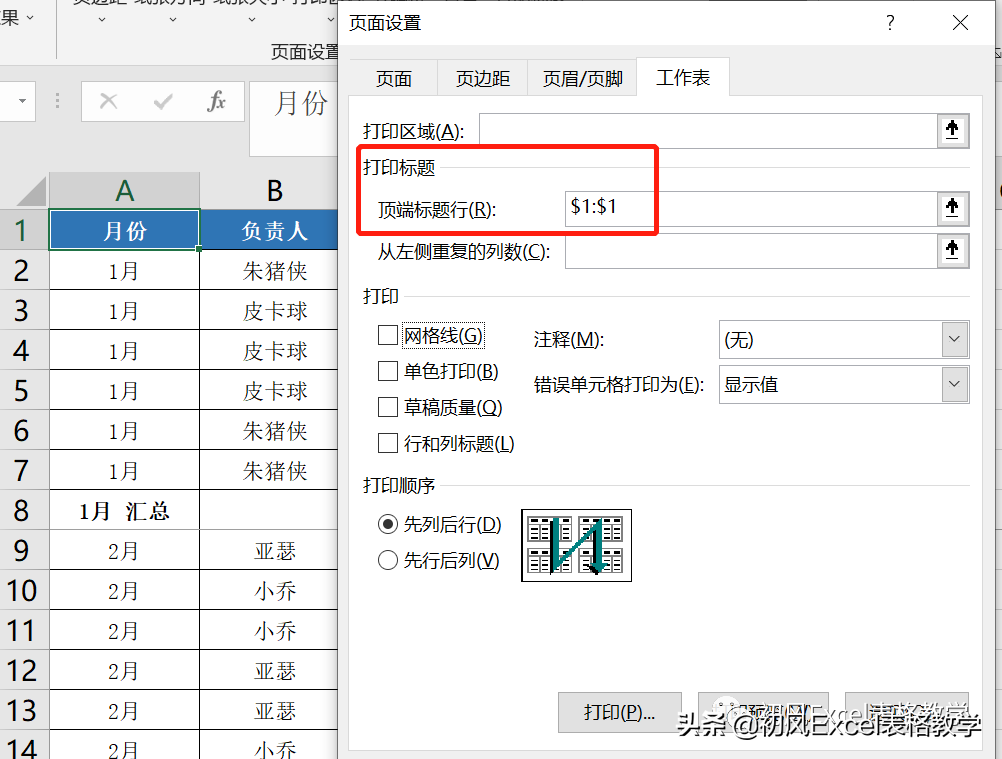Enable the 行和列标题 checkbox
Screen dimensions: 1002x759
[388, 443]
